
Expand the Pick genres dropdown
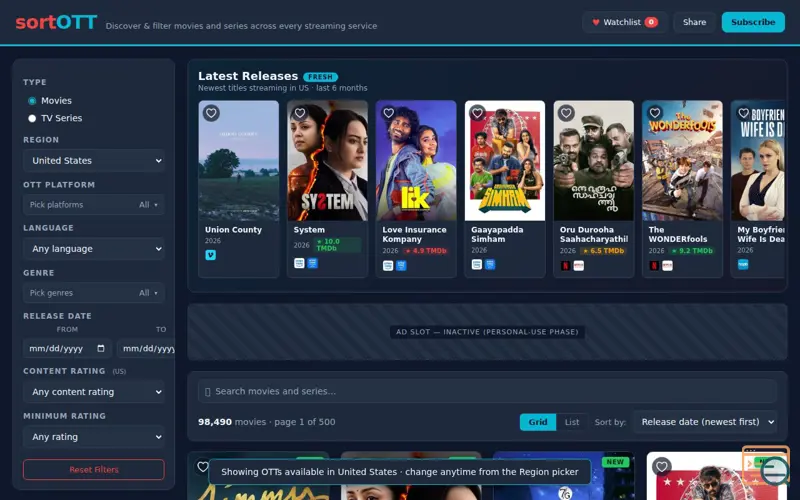(94, 293)
